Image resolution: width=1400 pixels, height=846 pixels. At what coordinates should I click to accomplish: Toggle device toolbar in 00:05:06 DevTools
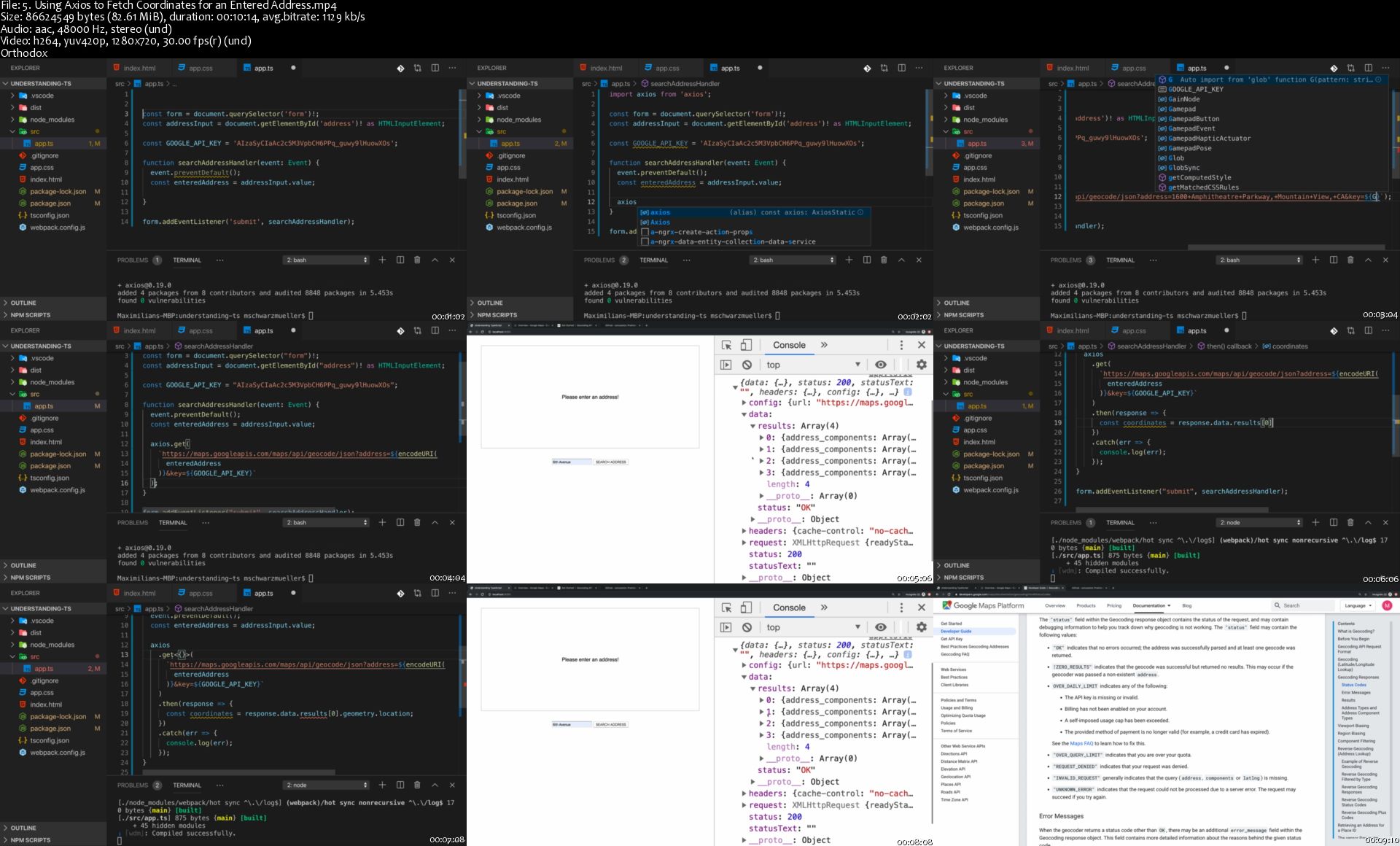746,345
